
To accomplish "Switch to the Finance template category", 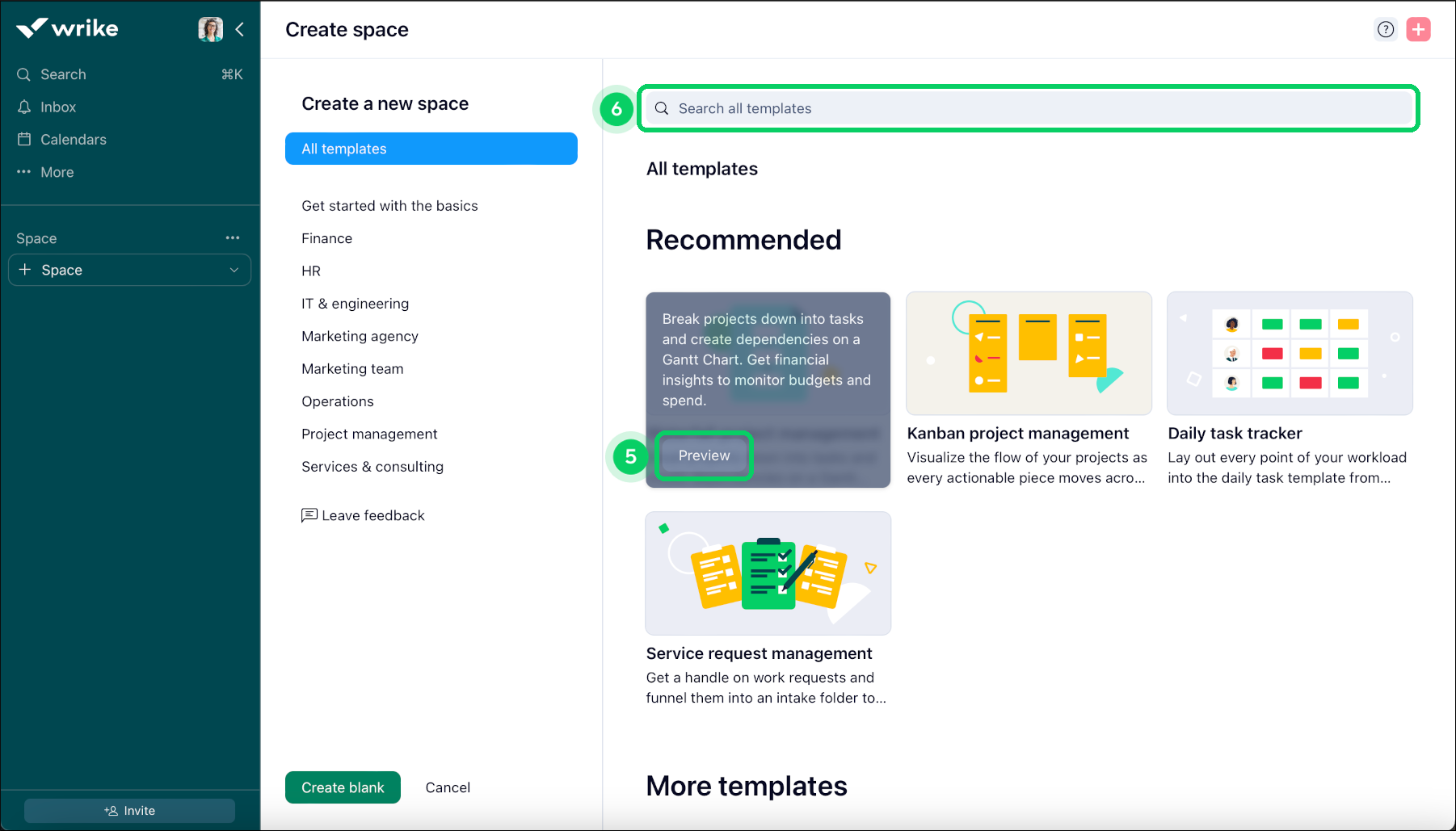I will pyautogui.click(x=326, y=237).
